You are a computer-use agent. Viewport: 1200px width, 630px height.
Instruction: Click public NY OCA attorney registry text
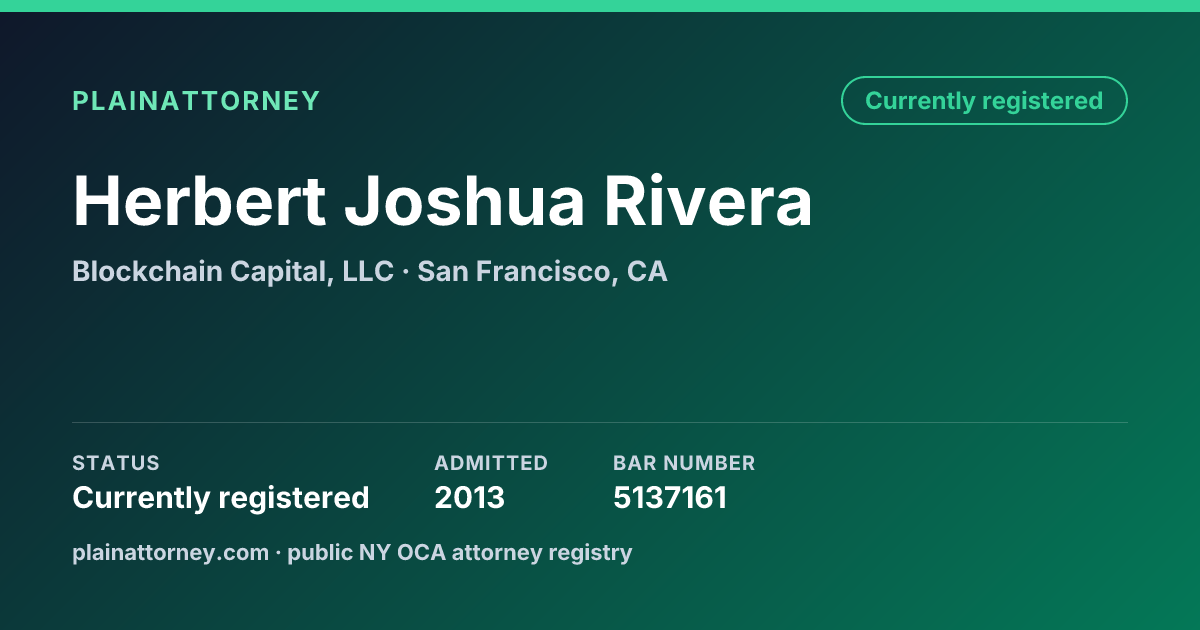pyautogui.click(x=460, y=552)
